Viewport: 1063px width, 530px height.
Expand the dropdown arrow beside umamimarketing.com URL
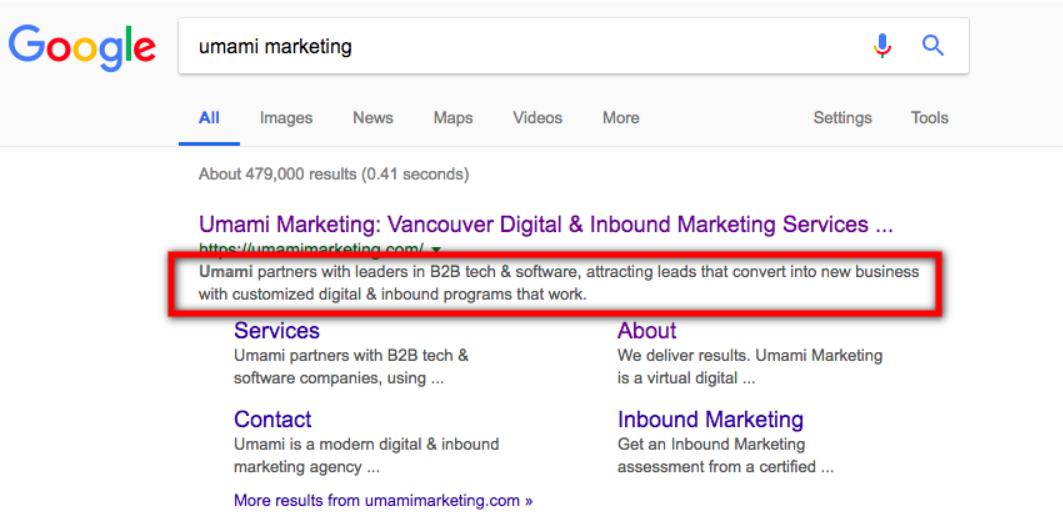coord(437,249)
